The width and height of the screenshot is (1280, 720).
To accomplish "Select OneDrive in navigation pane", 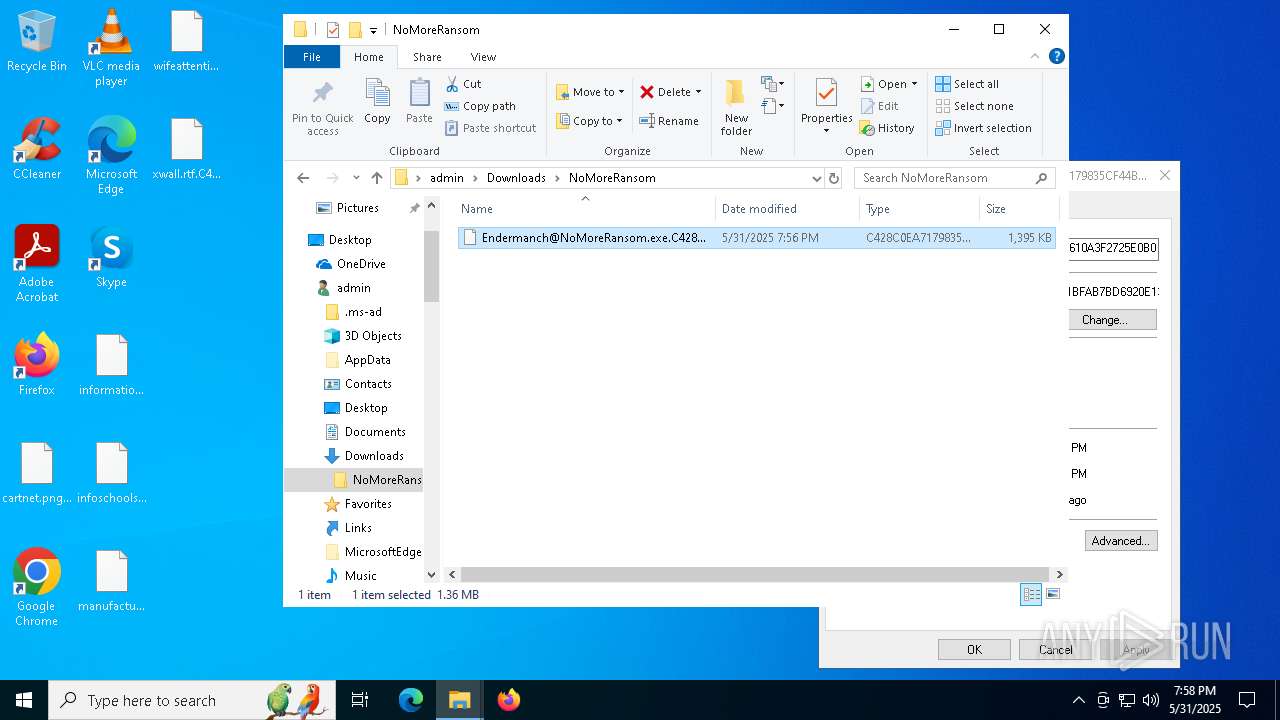I will [351, 264].
